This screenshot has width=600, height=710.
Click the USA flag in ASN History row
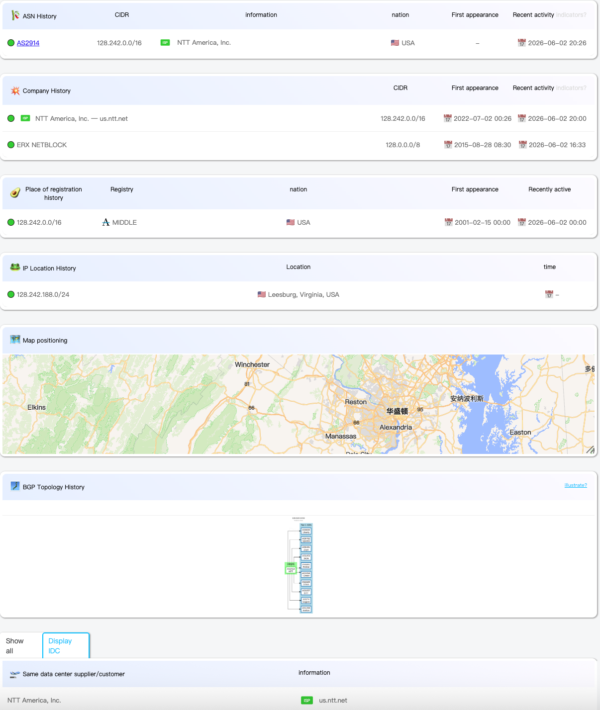(395, 43)
